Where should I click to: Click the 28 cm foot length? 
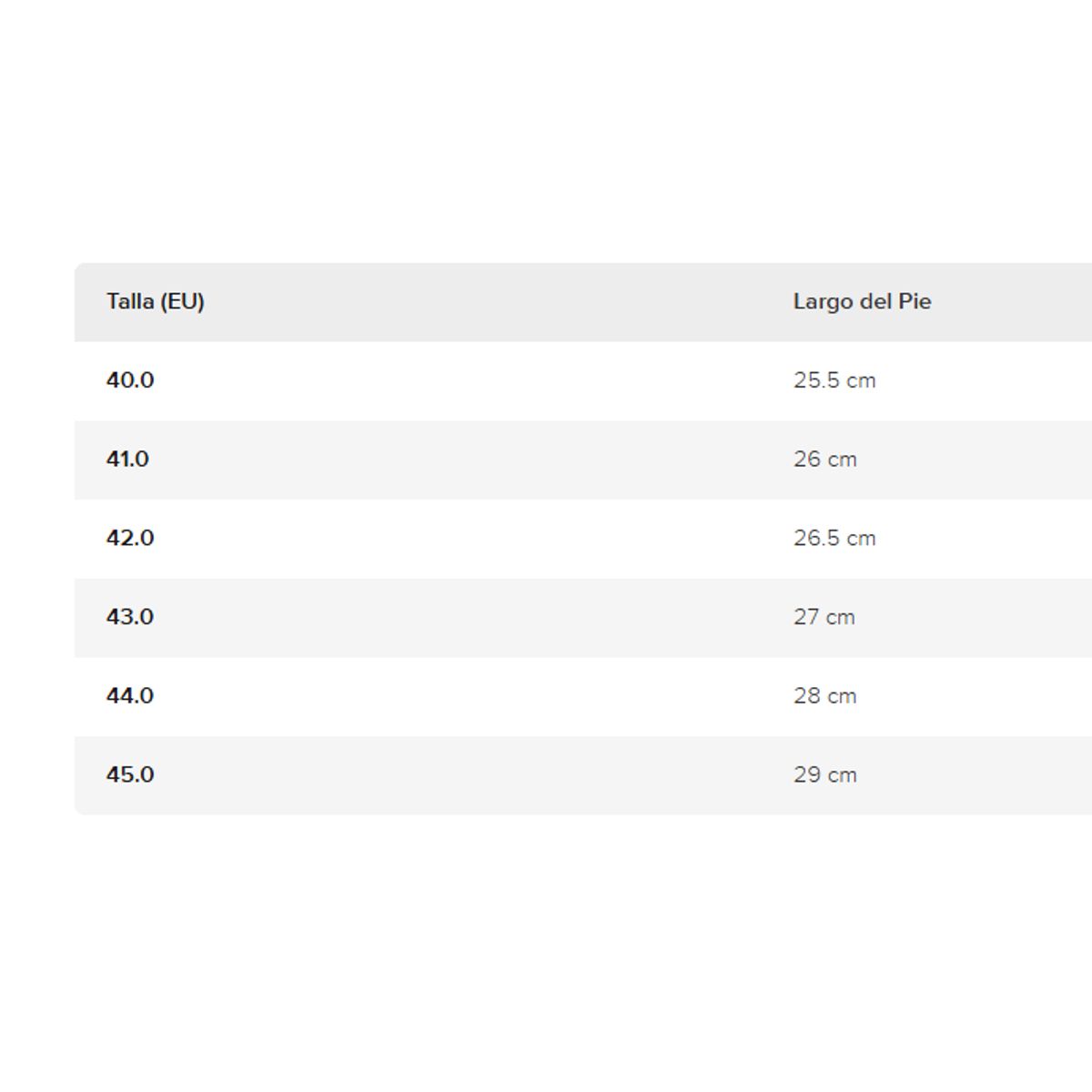pos(824,696)
